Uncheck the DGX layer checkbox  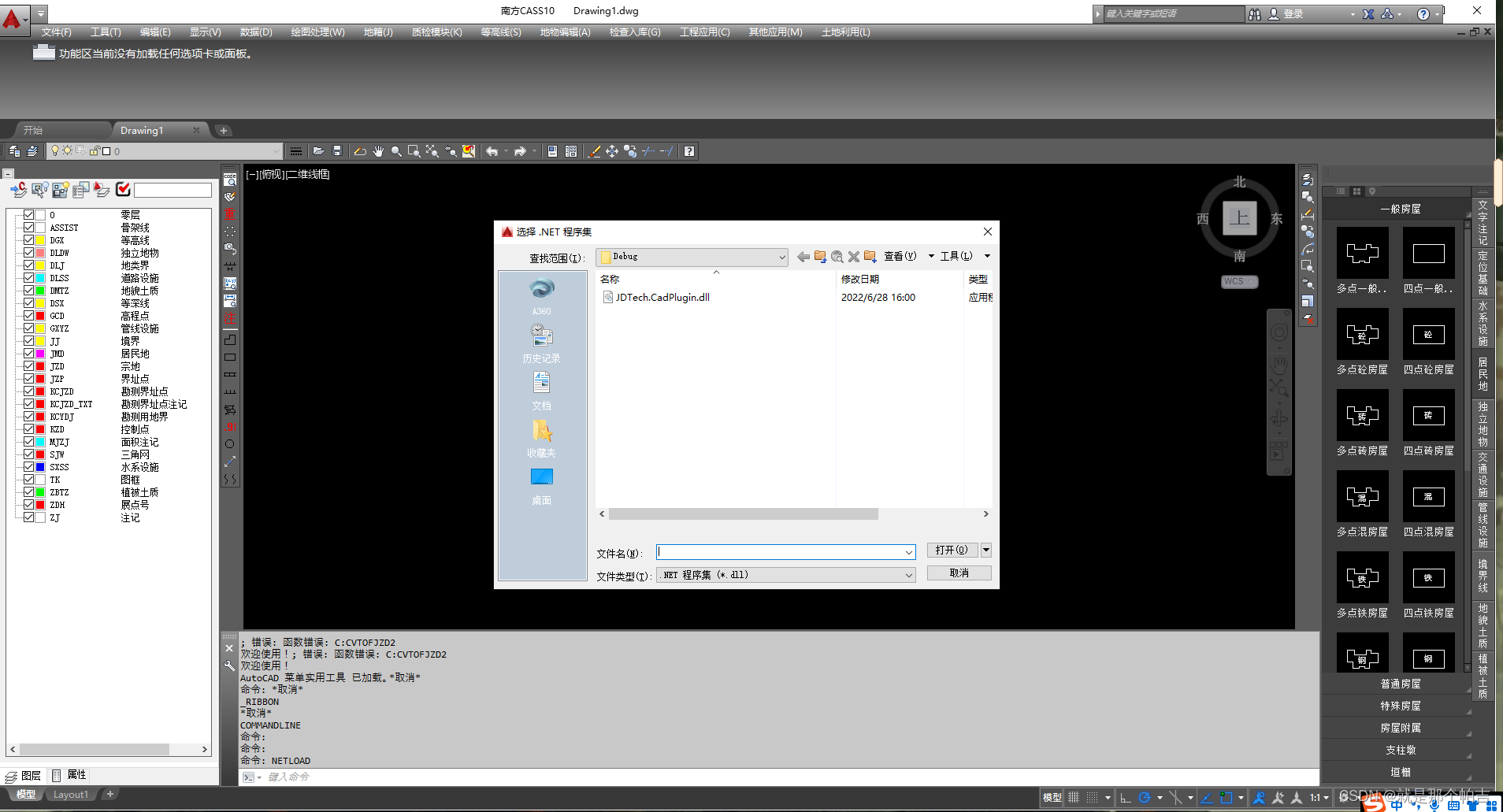click(28, 240)
